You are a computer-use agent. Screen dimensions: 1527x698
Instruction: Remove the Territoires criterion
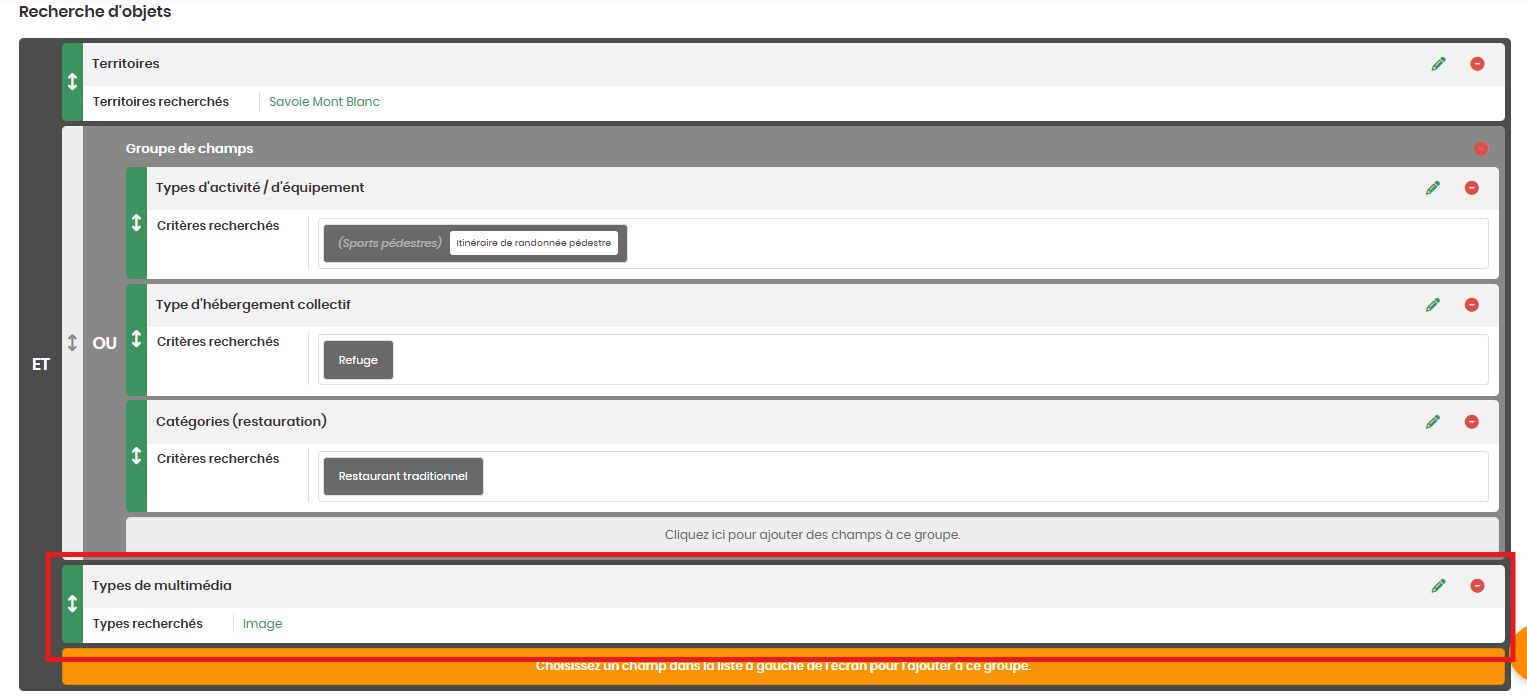point(1477,64)
